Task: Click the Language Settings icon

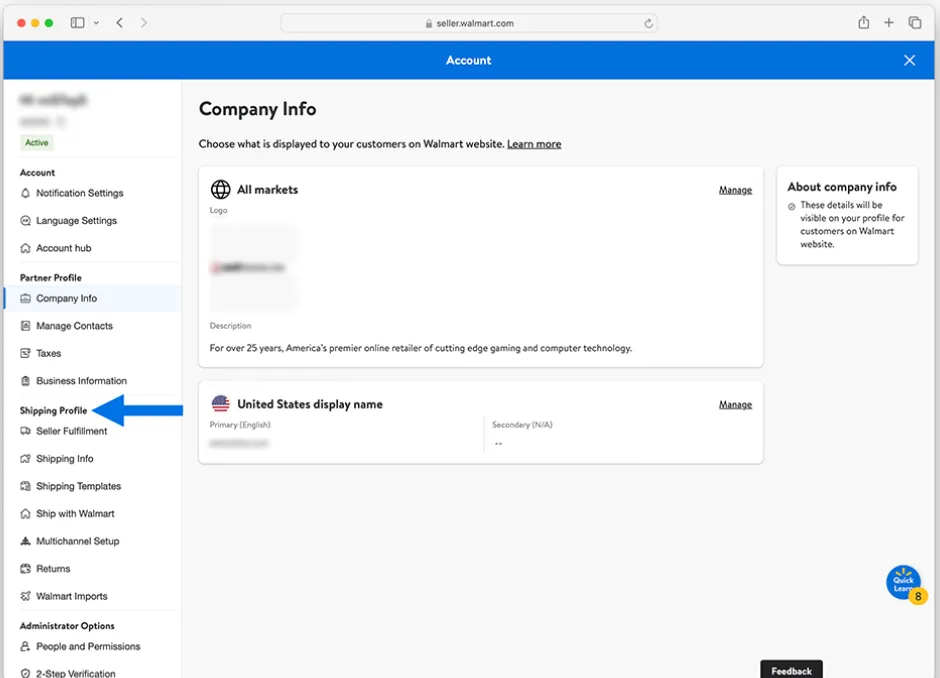Action: (x=25, y=221)
